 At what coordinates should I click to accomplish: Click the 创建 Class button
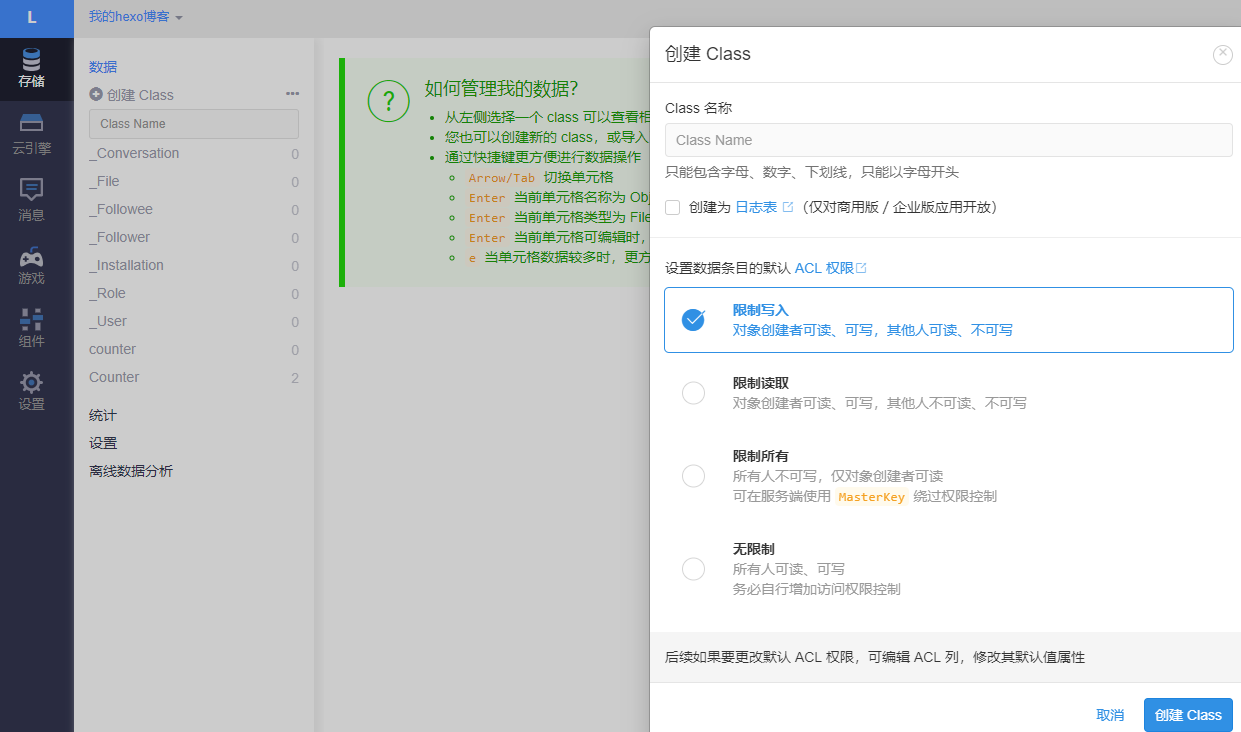click(1187, 715)
